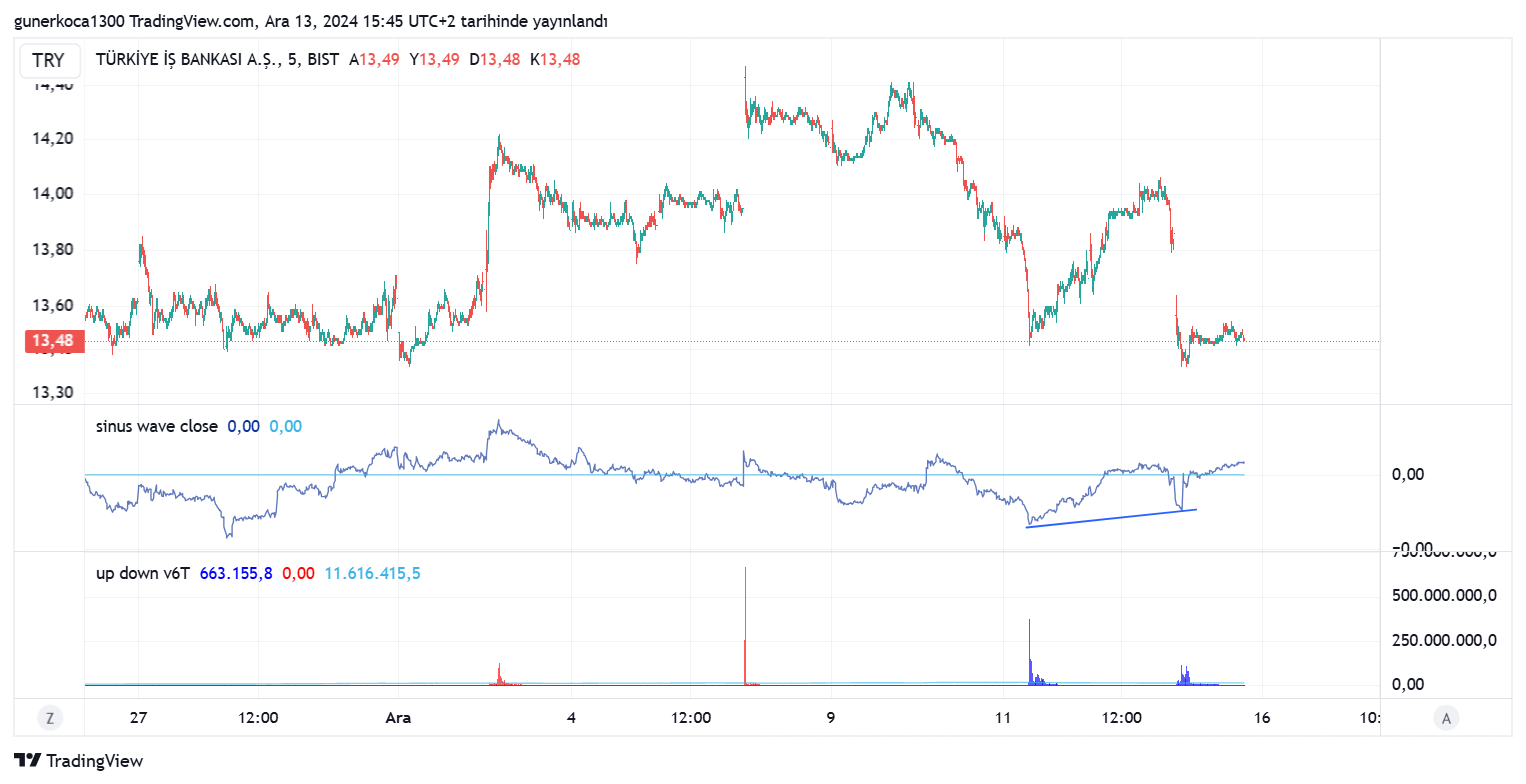Click the Z timezone icon
The image size is (1526, 784).
(x=49, y=717)
